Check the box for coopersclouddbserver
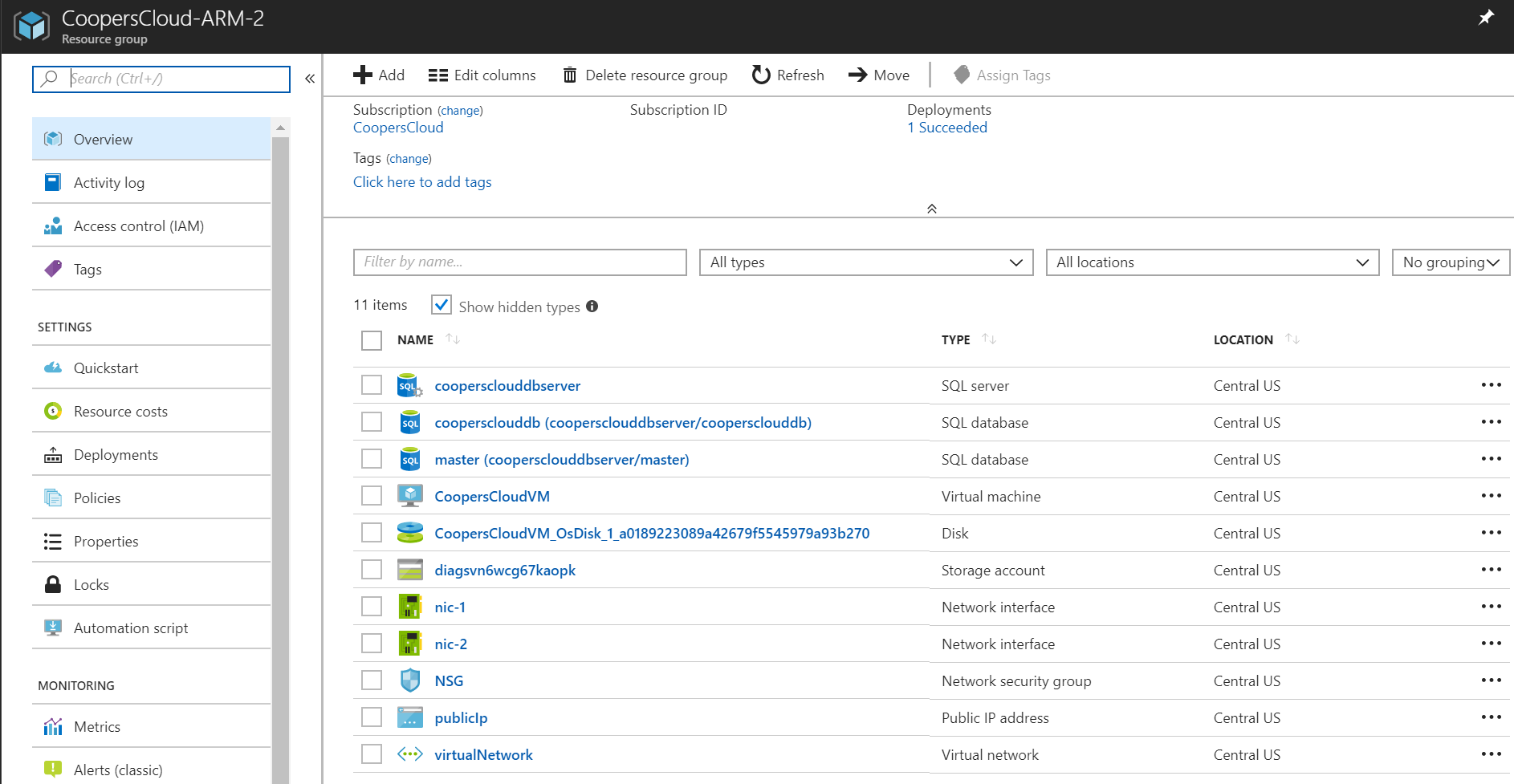Image resolution: width=1514 pixels, height=784 pixels. (x=372, y=385)
